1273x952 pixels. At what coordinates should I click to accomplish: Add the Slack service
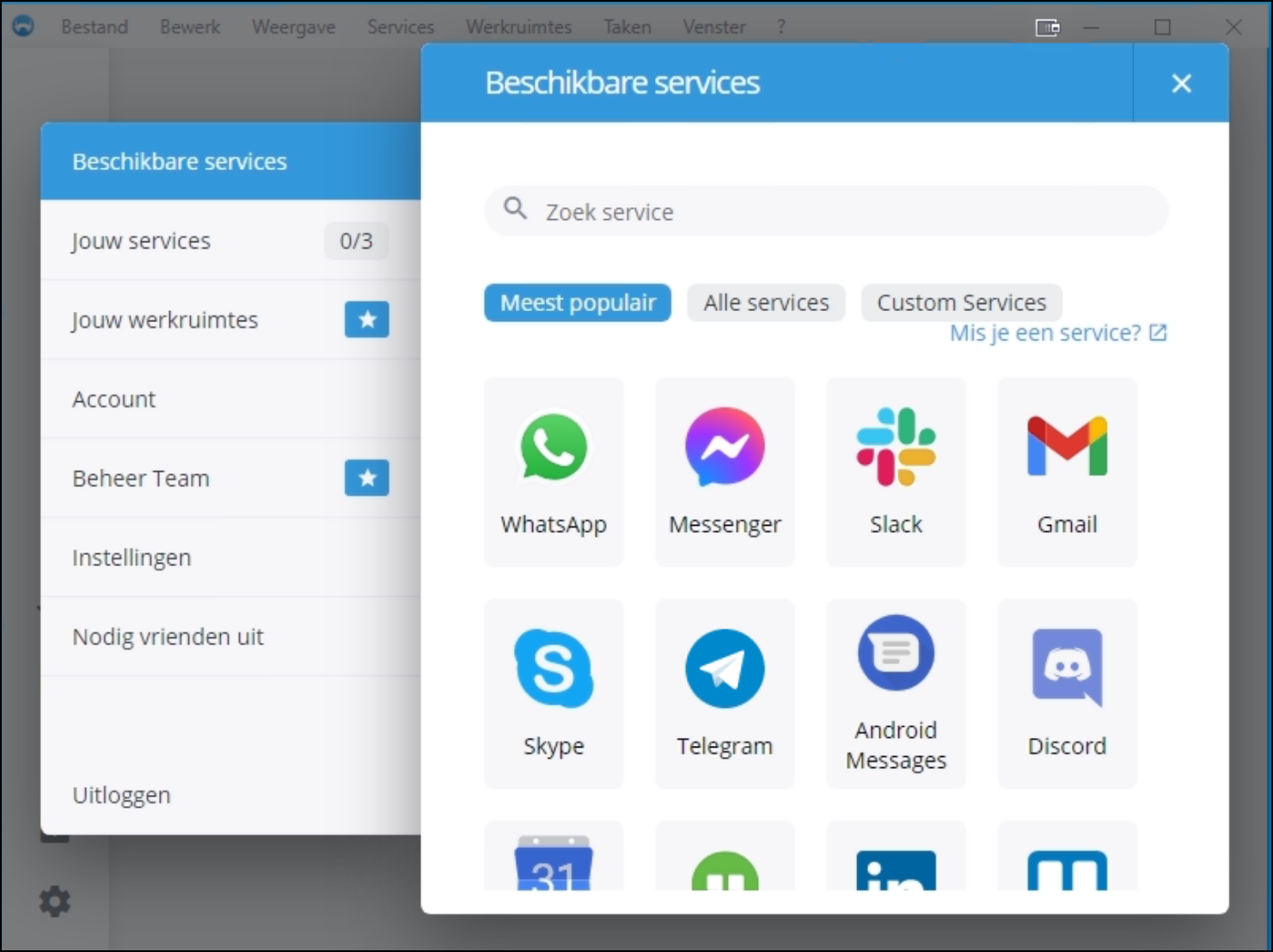coord(896,472)
